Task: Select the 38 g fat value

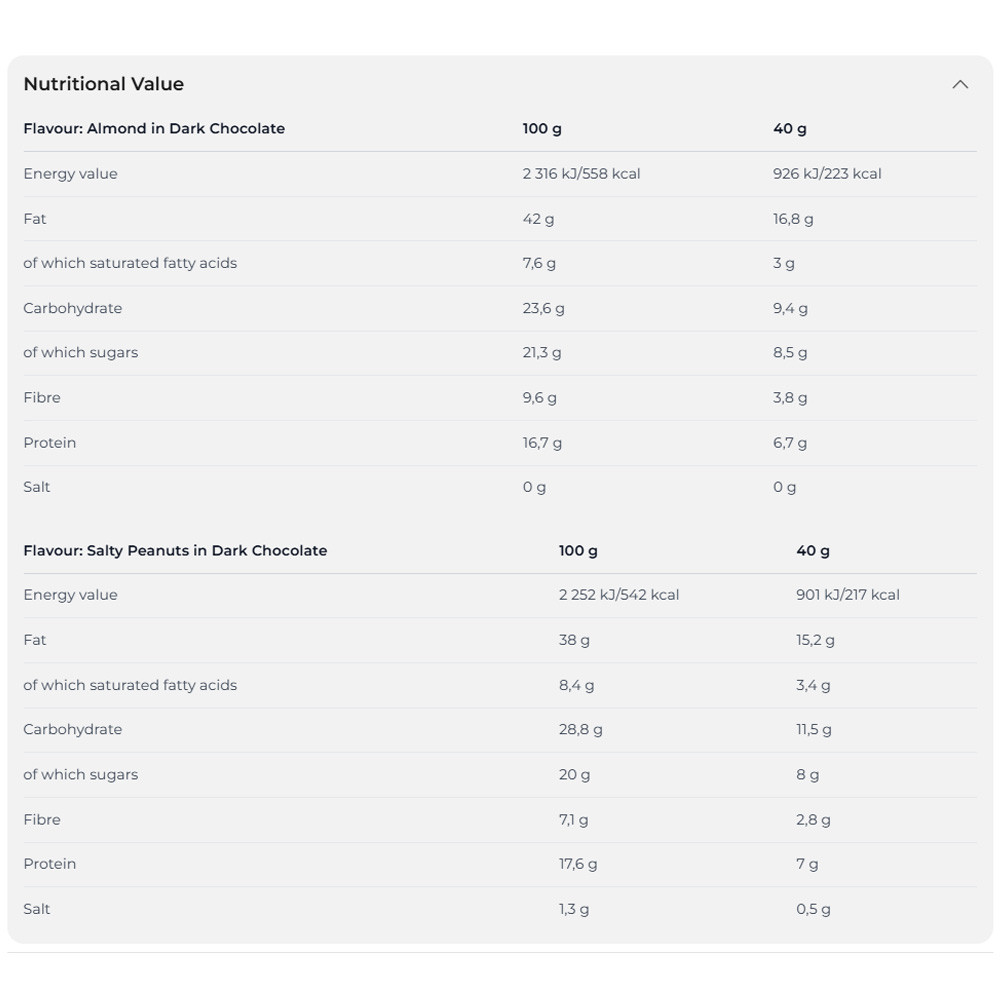Action: point(574,639)
